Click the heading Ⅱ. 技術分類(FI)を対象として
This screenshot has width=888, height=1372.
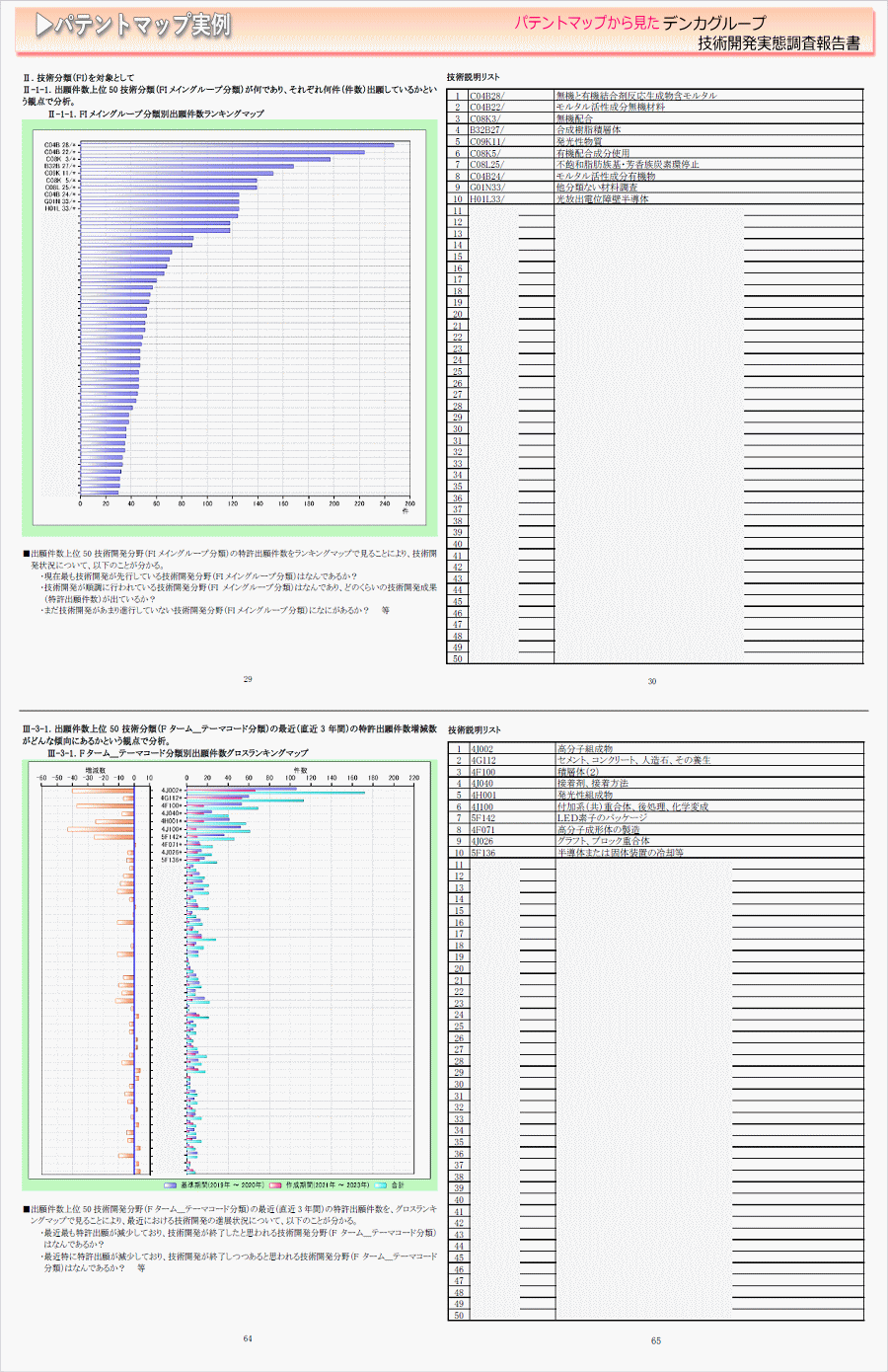(78, 78)
